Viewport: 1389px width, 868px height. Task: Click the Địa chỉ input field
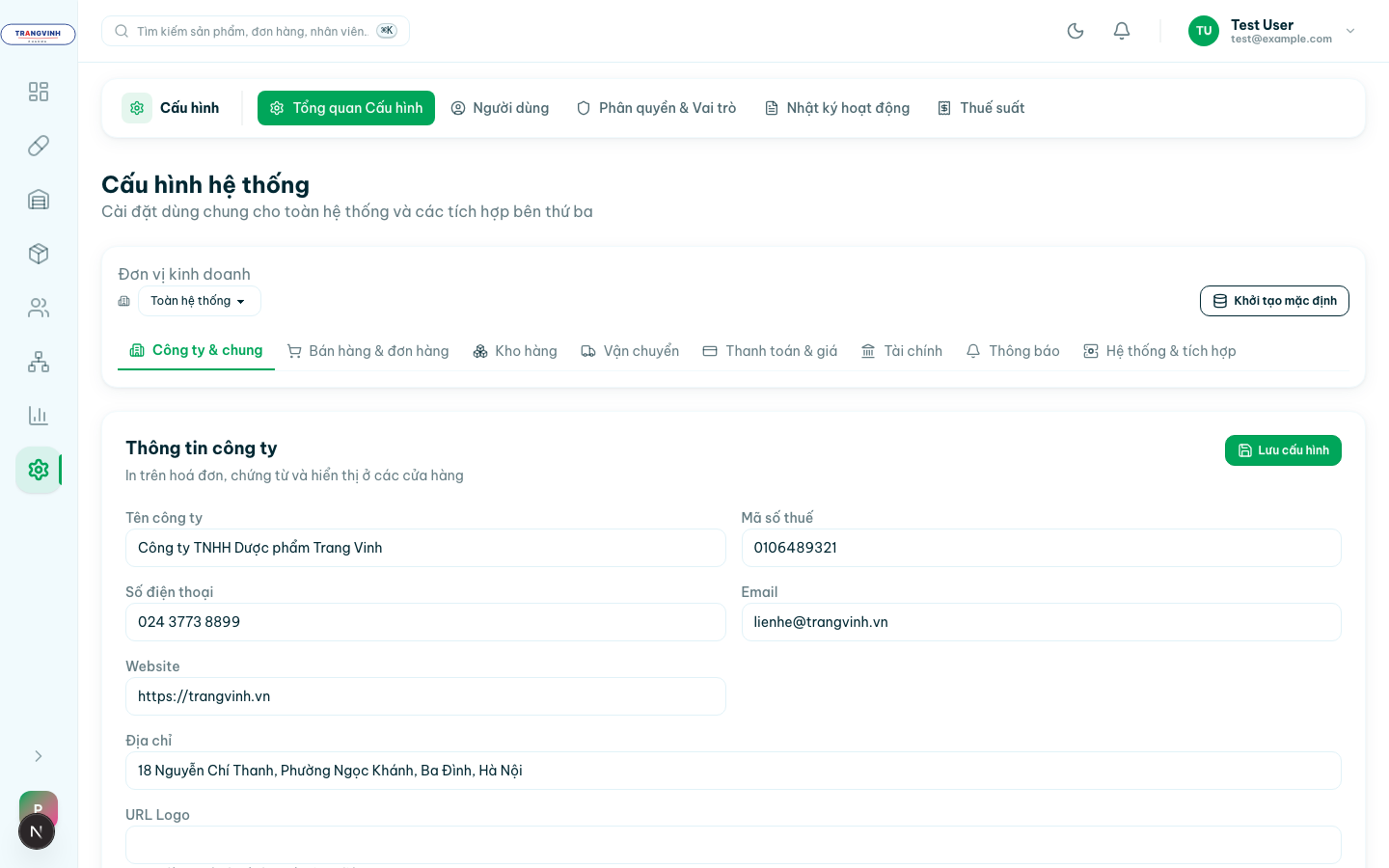(733, 771)
